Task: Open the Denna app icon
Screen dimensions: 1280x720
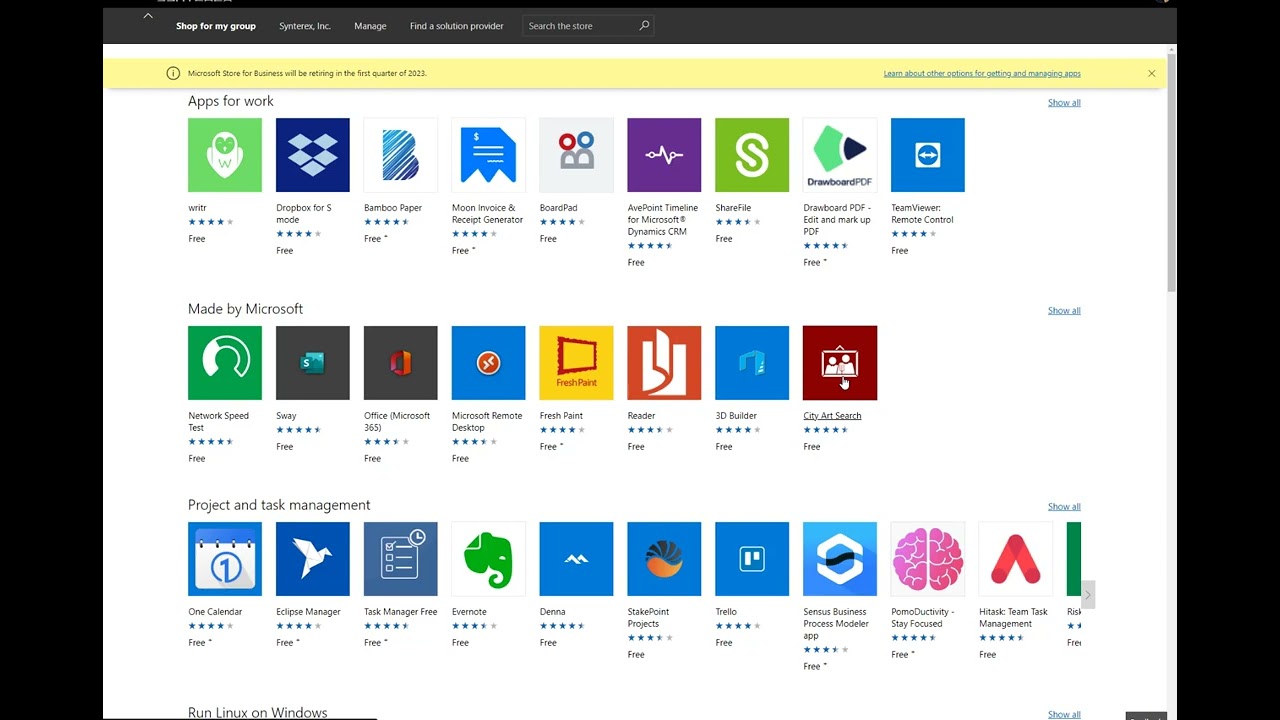Action: 576,559
